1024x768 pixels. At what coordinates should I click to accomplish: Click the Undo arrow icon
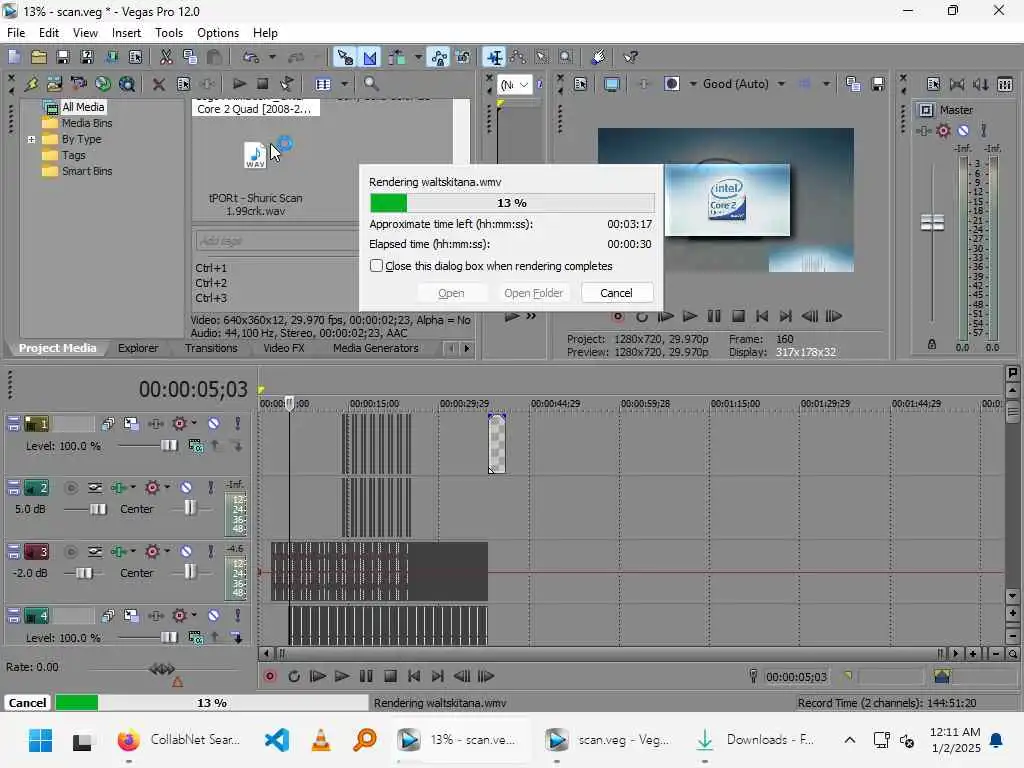point(251,57)
